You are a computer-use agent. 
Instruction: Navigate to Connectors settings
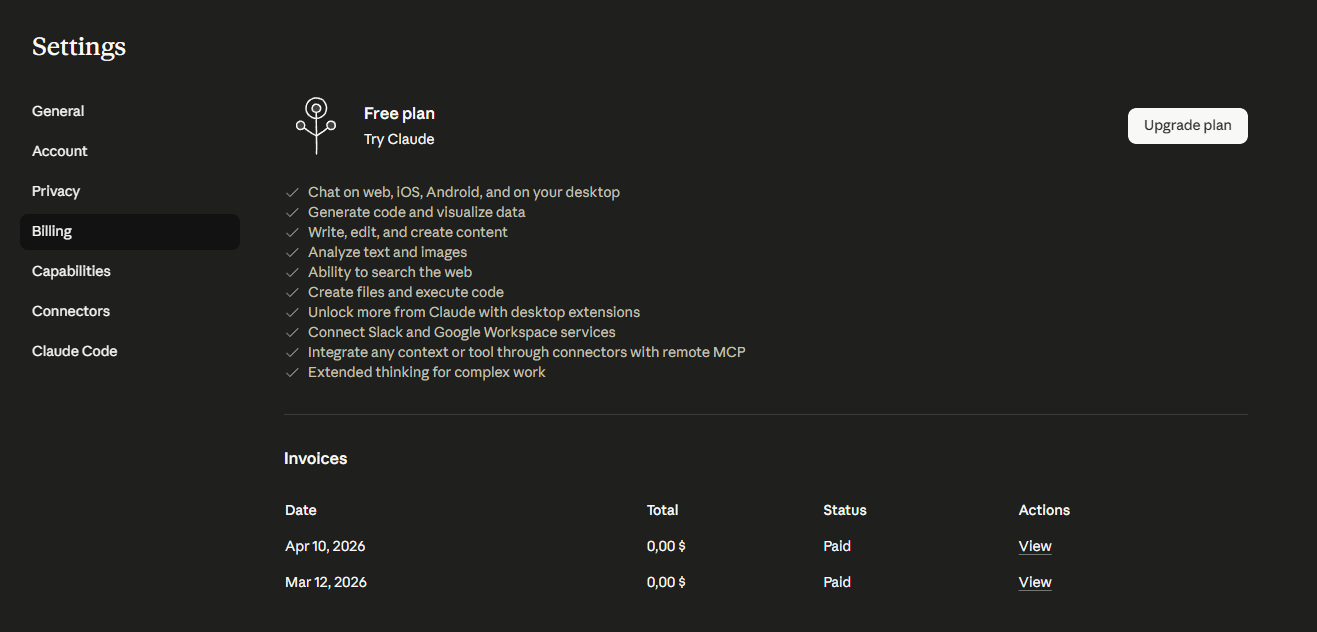click(x=71, y=311)
